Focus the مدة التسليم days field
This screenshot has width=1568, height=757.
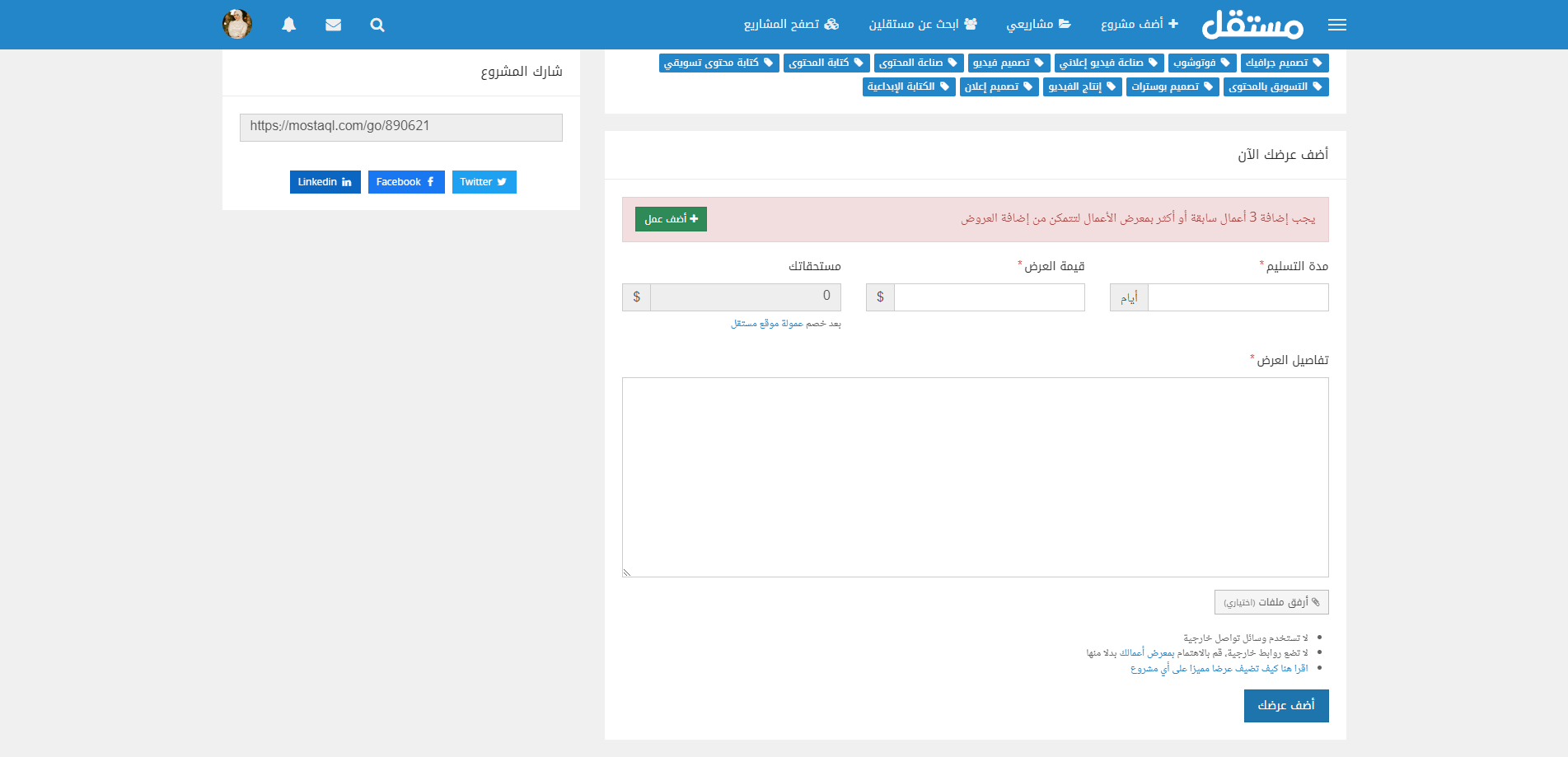pyautogui.click(x=1238, y=297)
